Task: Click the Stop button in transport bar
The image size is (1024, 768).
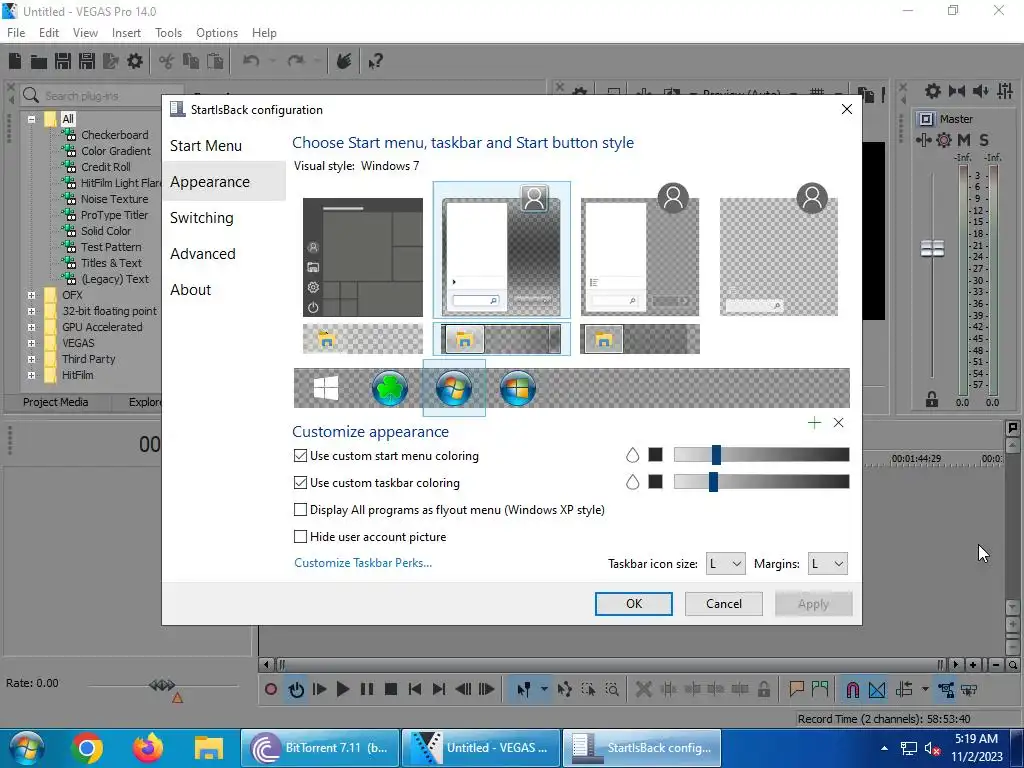Action: (x=391, y=689)
